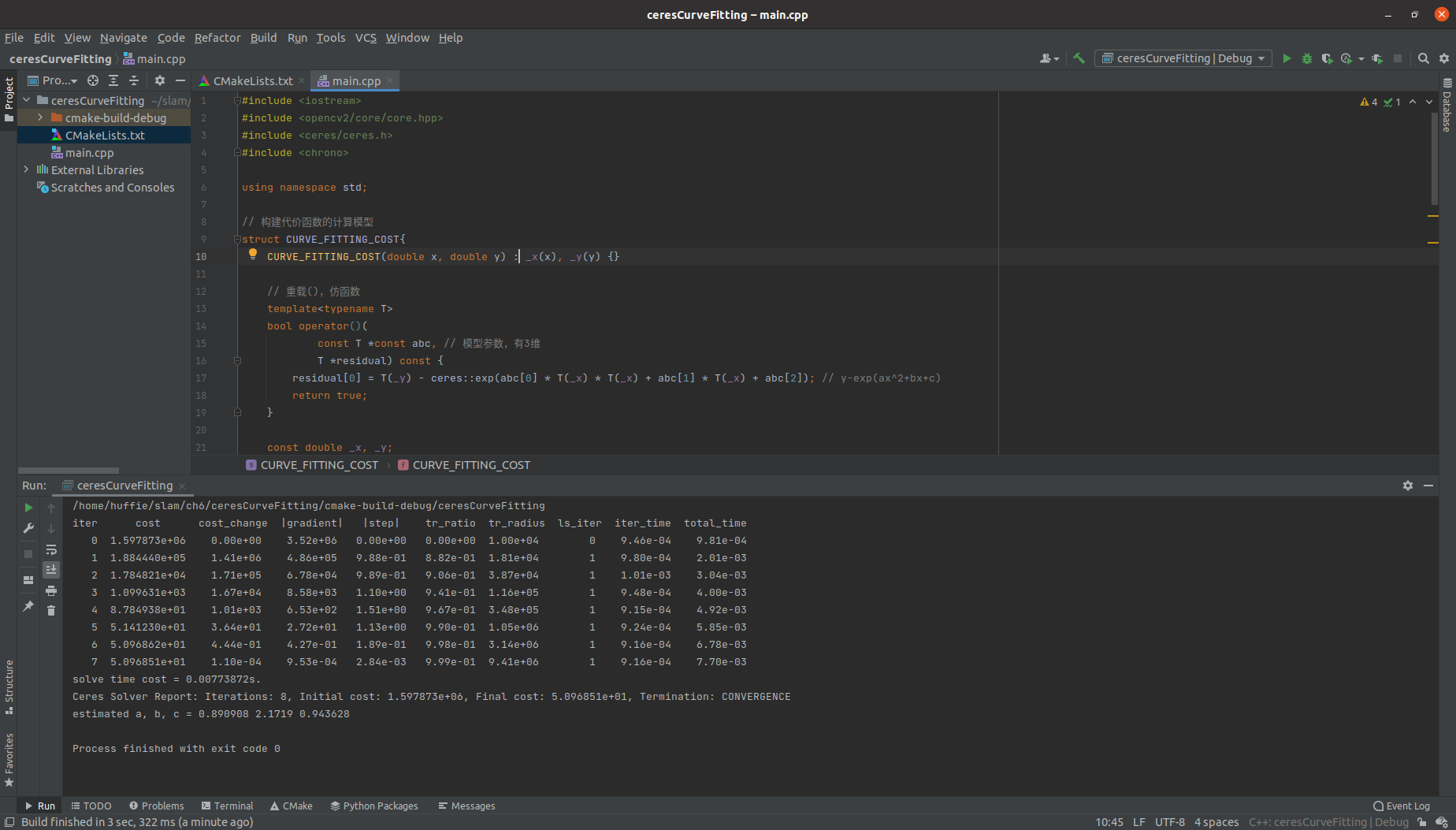Open Search Everywhere magnifier icon
The height and width of the screenshot is (830, 1456).
[x=1423, y=58]
